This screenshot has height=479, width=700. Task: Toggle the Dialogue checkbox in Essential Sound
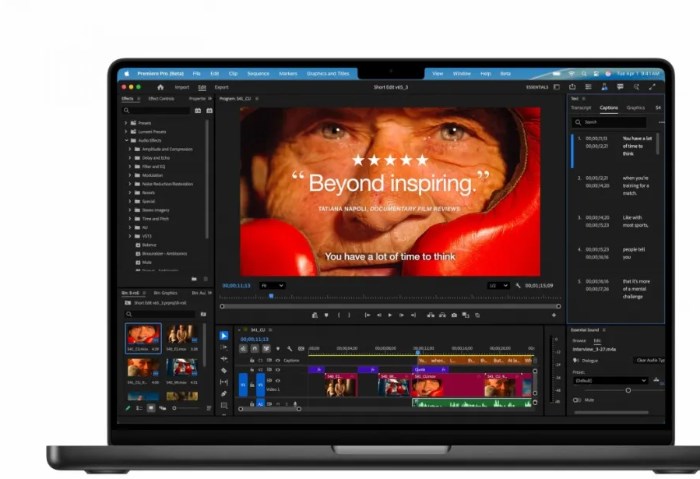(x=576, y=359)
